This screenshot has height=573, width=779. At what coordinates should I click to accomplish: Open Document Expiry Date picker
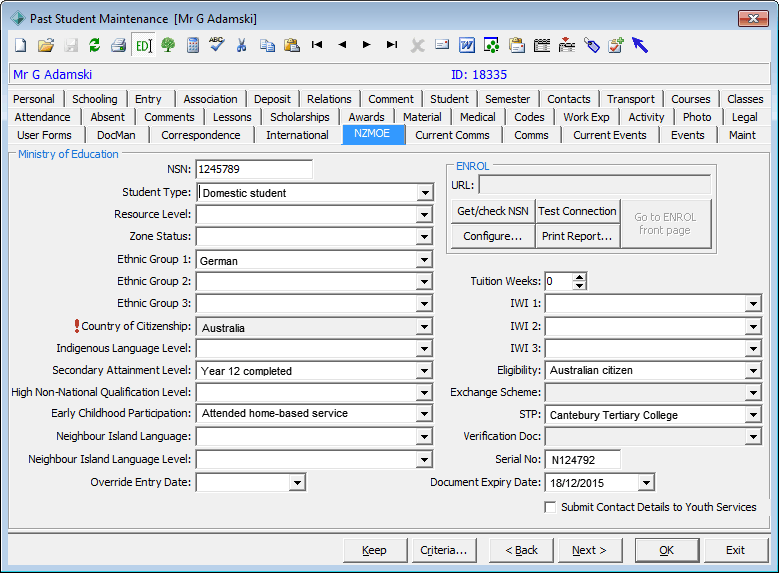[646, 483]
